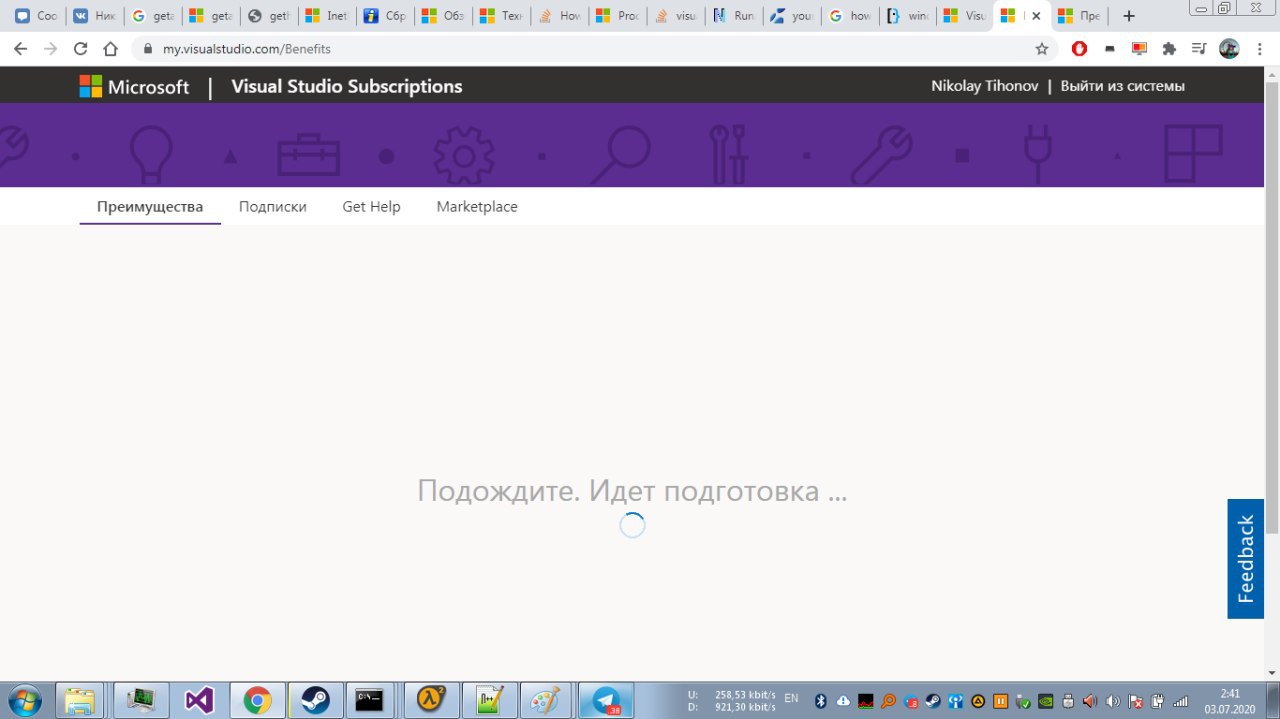Image resolution: width=1280 pixels, height=719 pixels.
Task: Open Windows Explorer from taskbar
Action: [80, 700]
